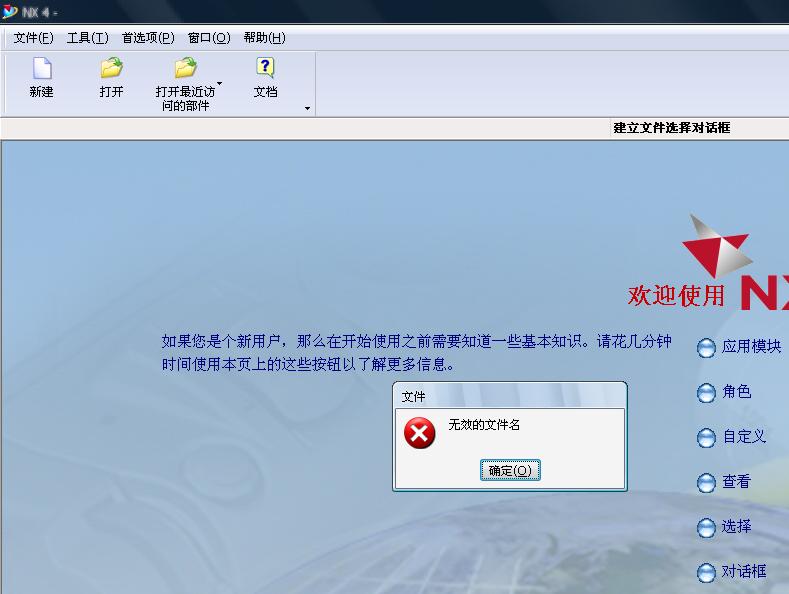Click the sphere icon beside 对话框
Viewport: 789px width, 594px height.
click(x=706, y=573)
